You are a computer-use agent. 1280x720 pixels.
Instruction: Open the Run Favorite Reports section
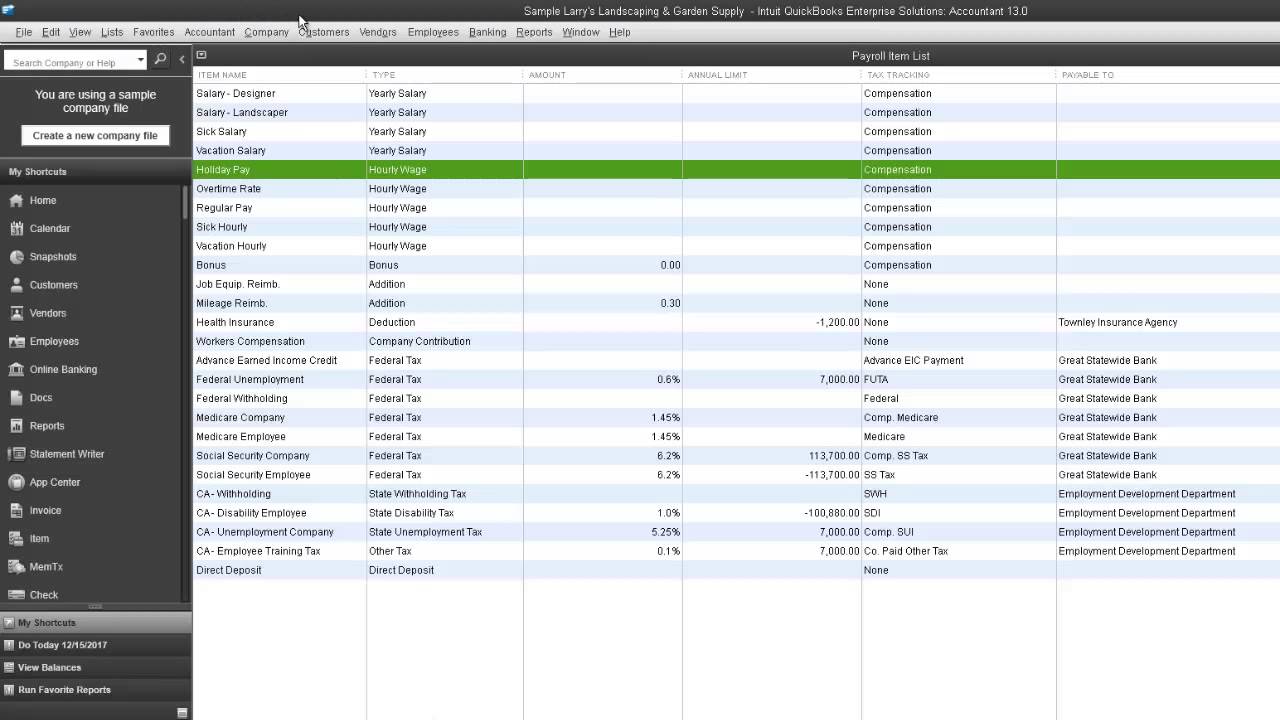click(96, 690)
